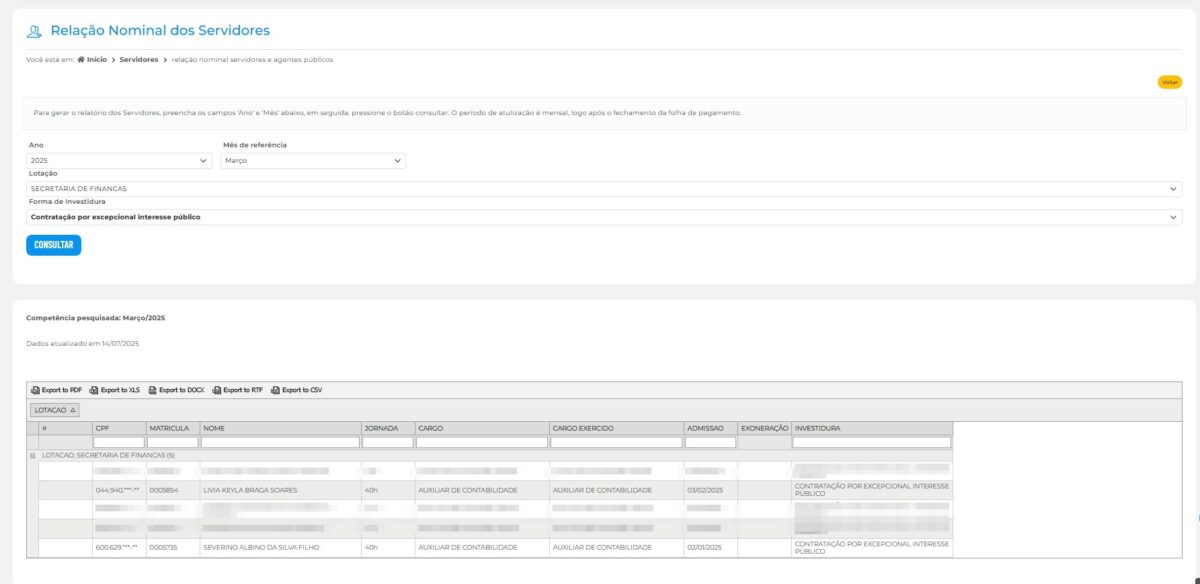
Task: Collapse the LOTACAO: SECRETARIA DE FINANCAS group
Action: click(32, 455)
